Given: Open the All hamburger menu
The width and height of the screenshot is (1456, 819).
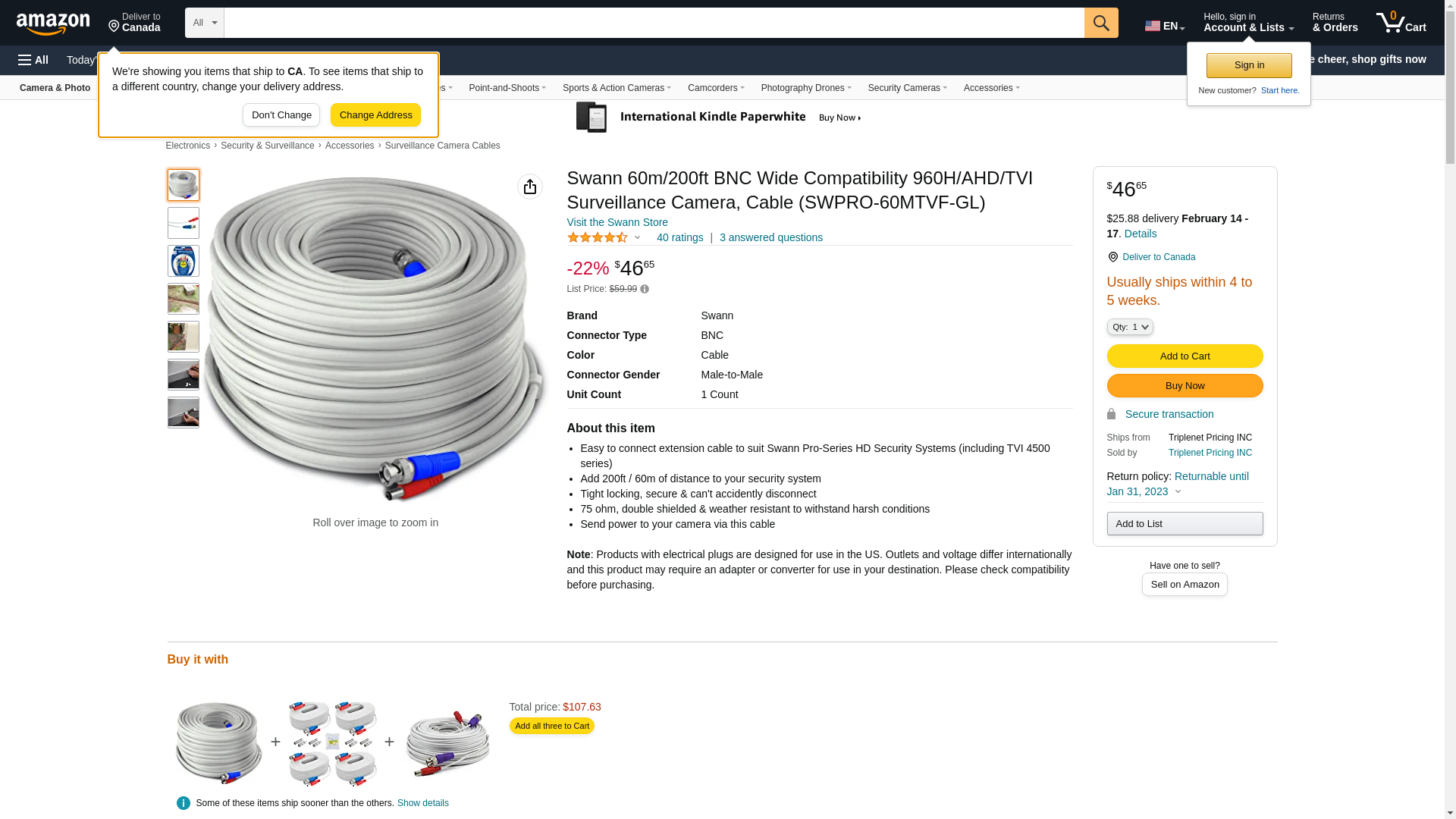Looking at the screenshot, I should click(33, 60).
